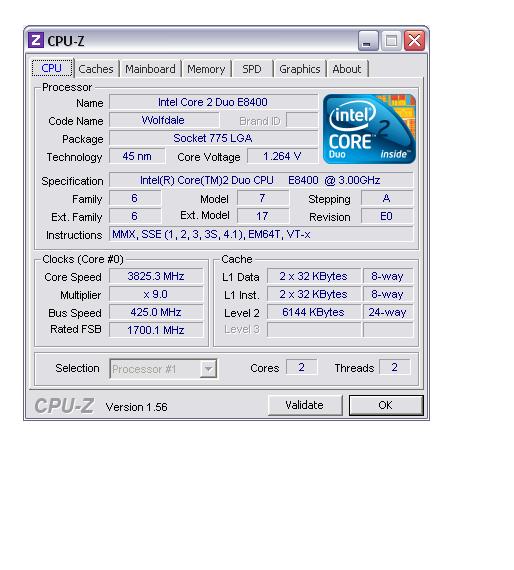
Task: Switch to the Memory tab
Action: pos(206,69)
